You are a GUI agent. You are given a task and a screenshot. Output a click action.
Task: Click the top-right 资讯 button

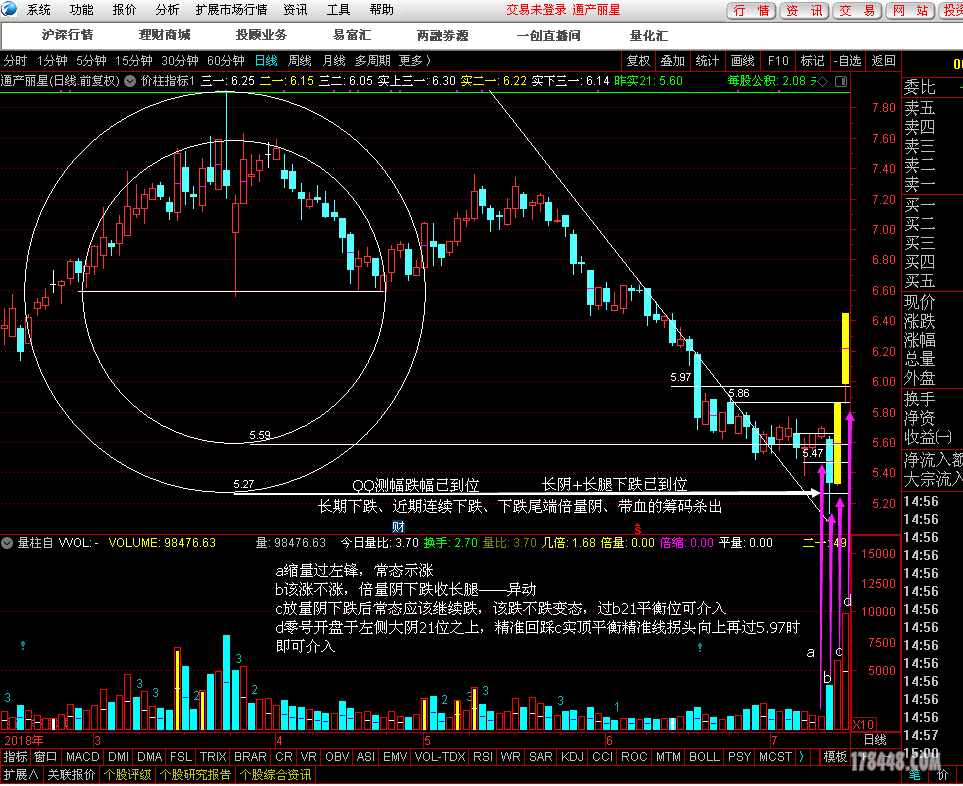(805, 10)
